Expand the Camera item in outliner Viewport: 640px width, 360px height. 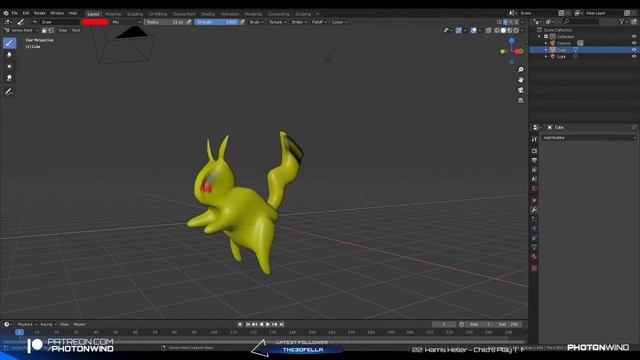point(546,43)
